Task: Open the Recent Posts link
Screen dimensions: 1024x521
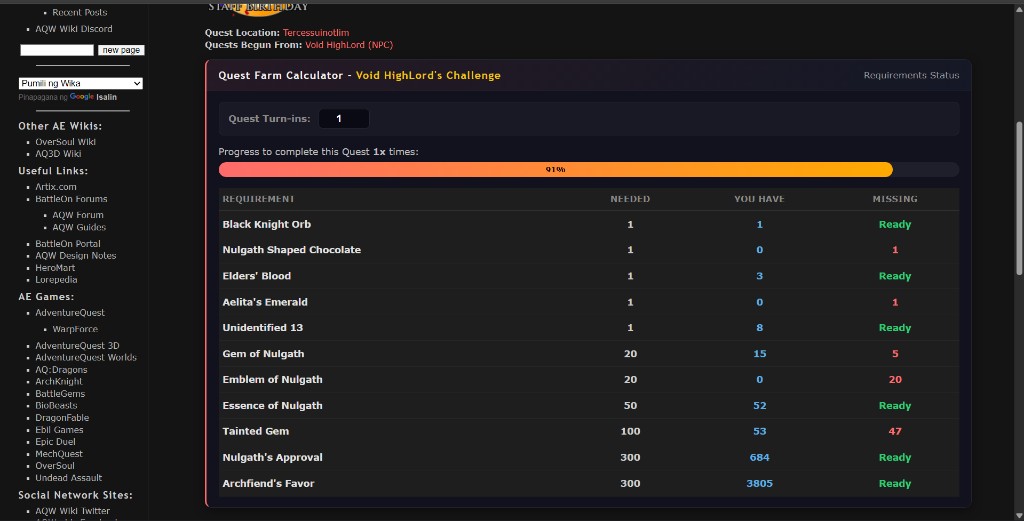Action: pyautogui.click(x=80, y=12)
